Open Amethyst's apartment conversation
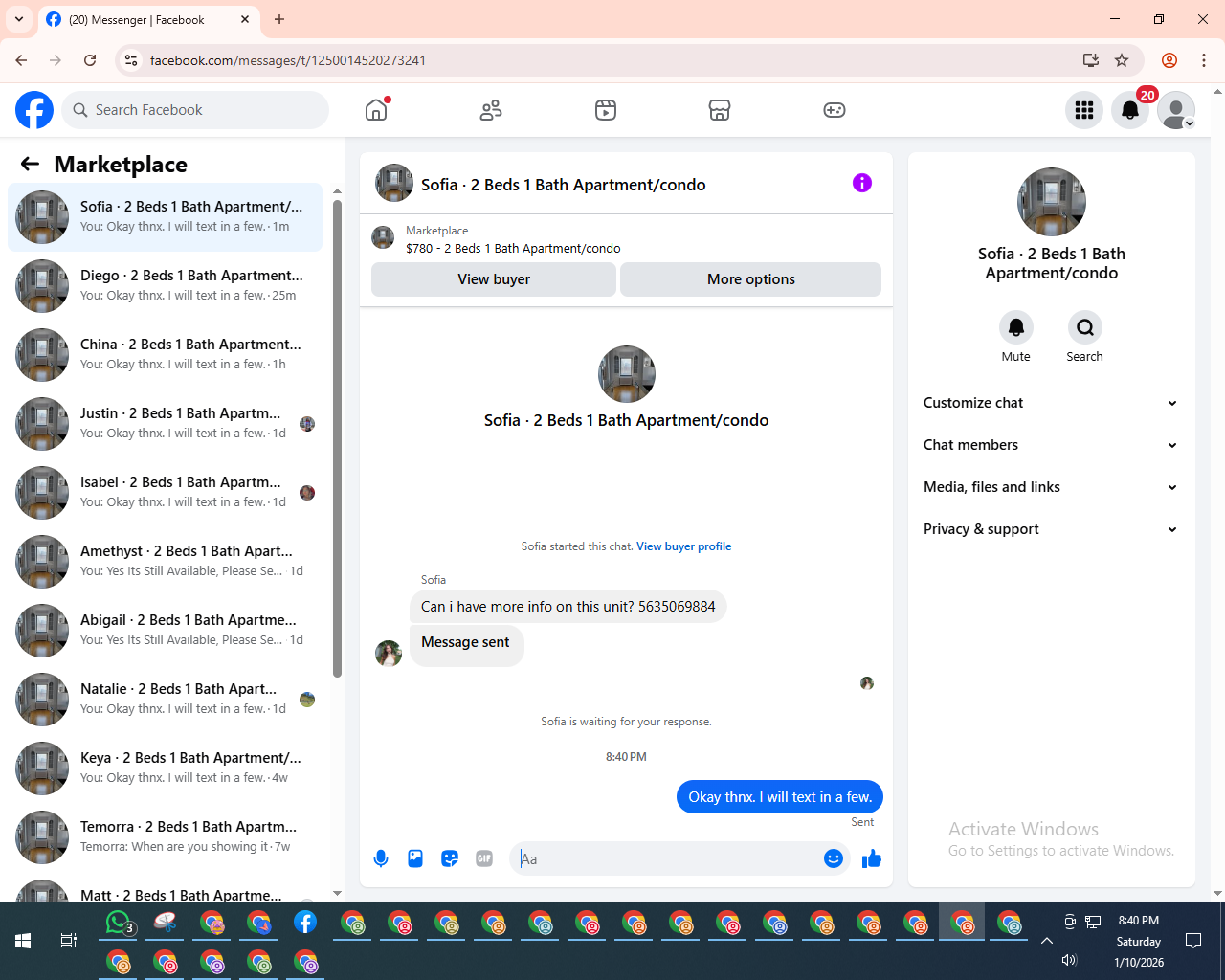The image size is (1225, 980). [166, 562]
